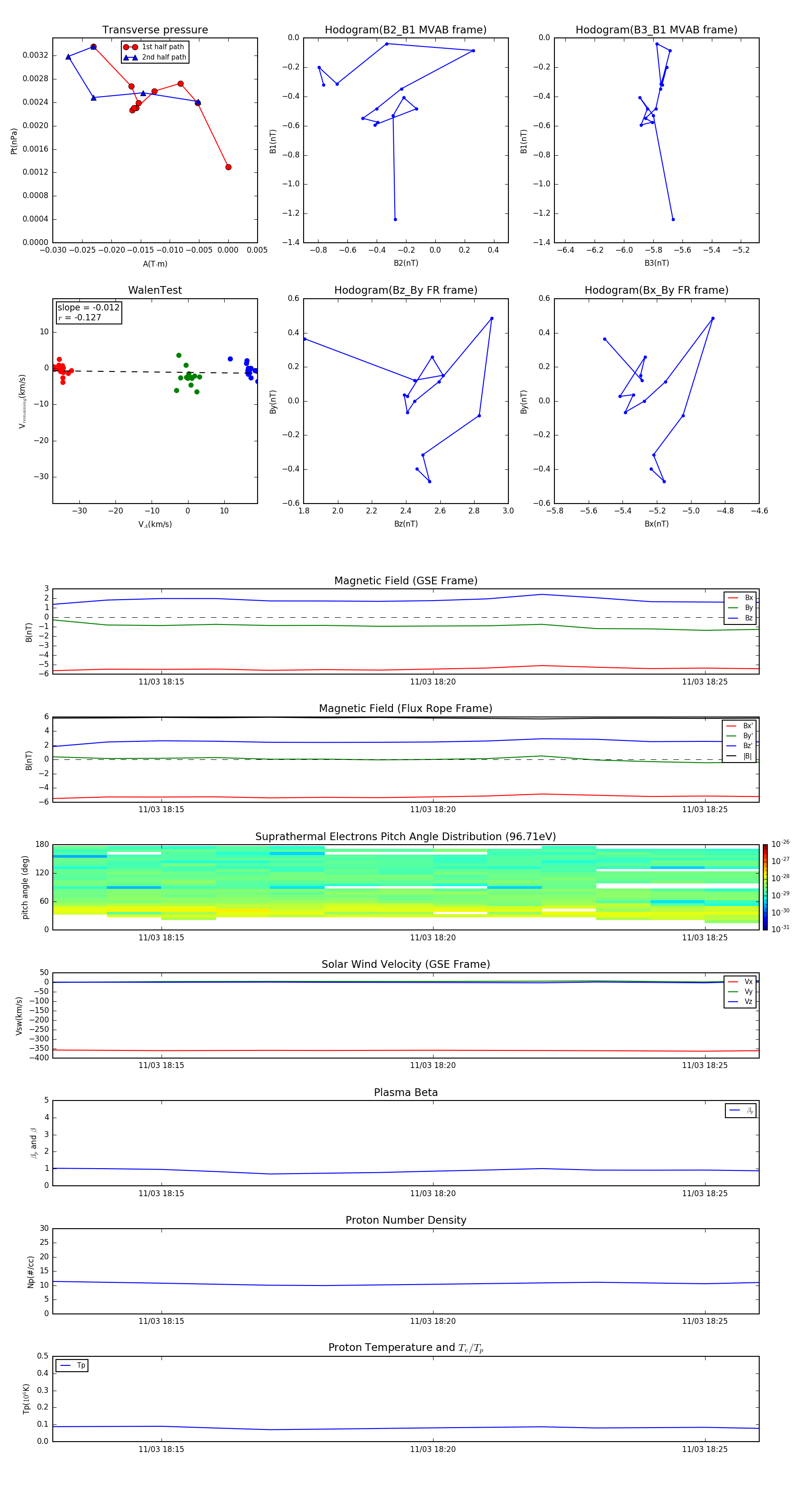The image size is (812, 1489).
Task: Select the Bx entry in GSE legend
Action: pos(740,598)
